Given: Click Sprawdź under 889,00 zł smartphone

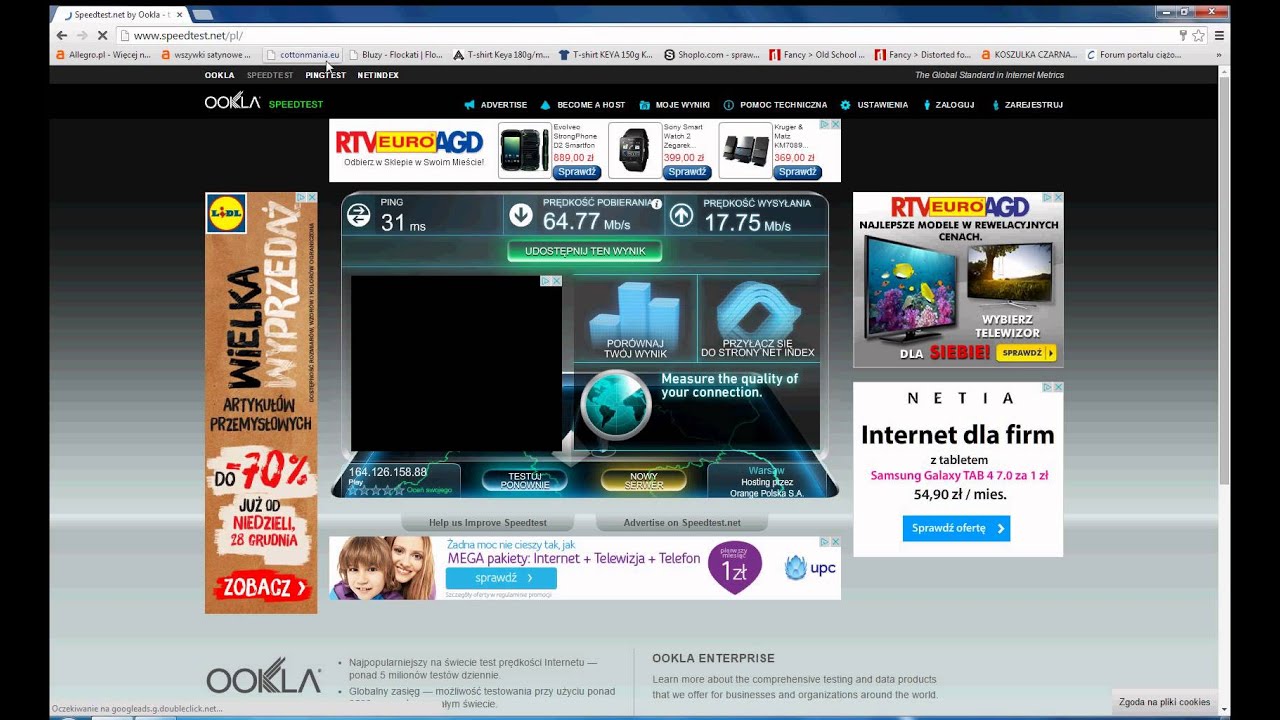Looking at the screenshot, I should click(x=577, y=172).
